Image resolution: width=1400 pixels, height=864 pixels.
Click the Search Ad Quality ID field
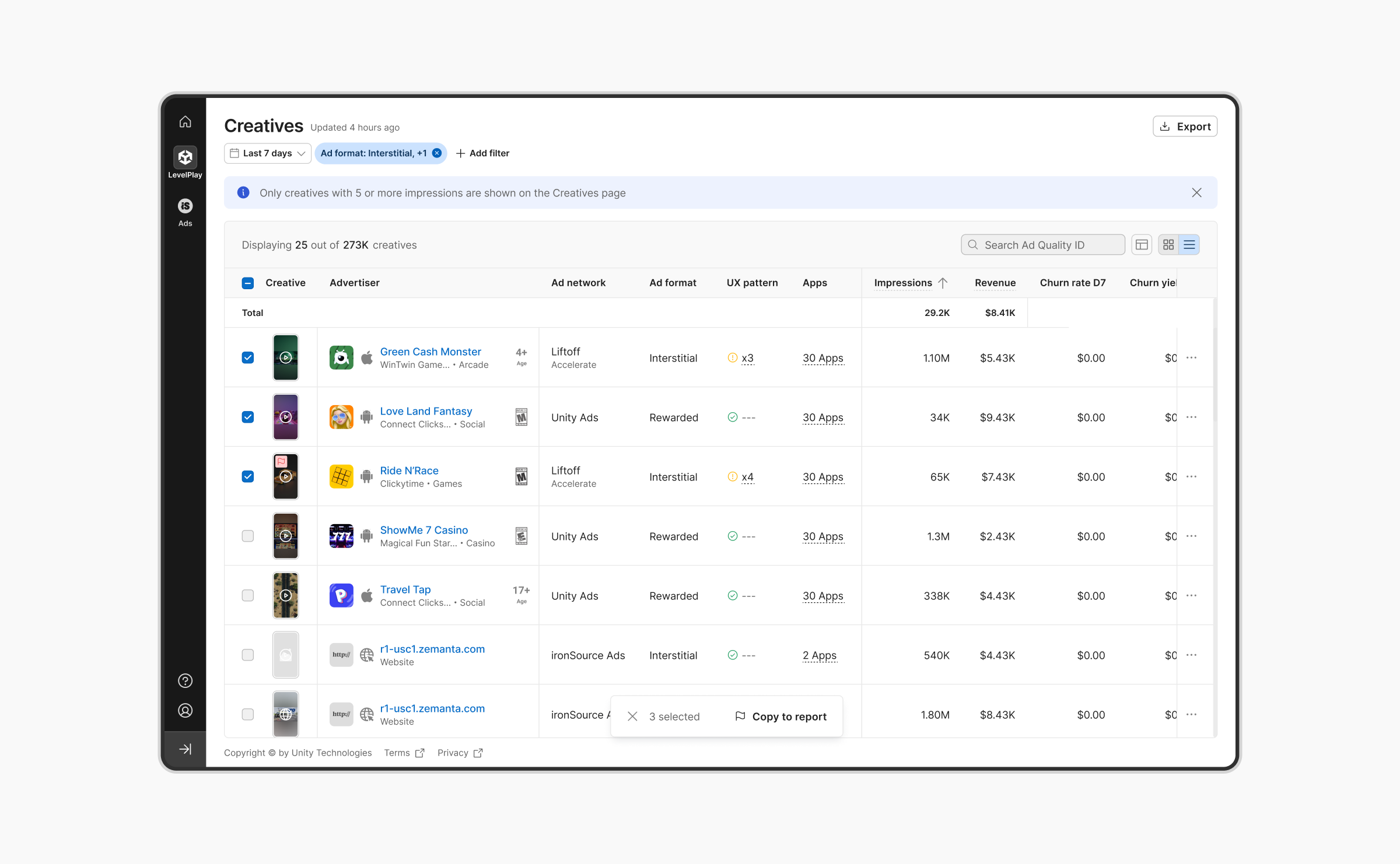pos(1044,245)
